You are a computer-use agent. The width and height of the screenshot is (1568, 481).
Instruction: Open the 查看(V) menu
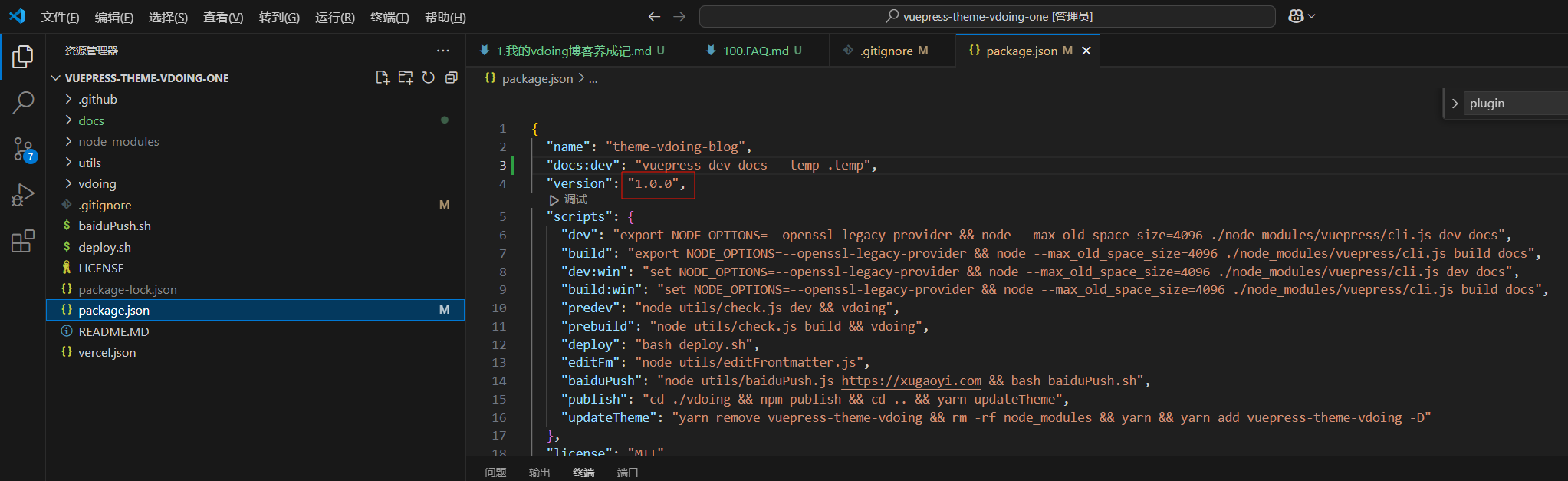(x=223, y=17)
